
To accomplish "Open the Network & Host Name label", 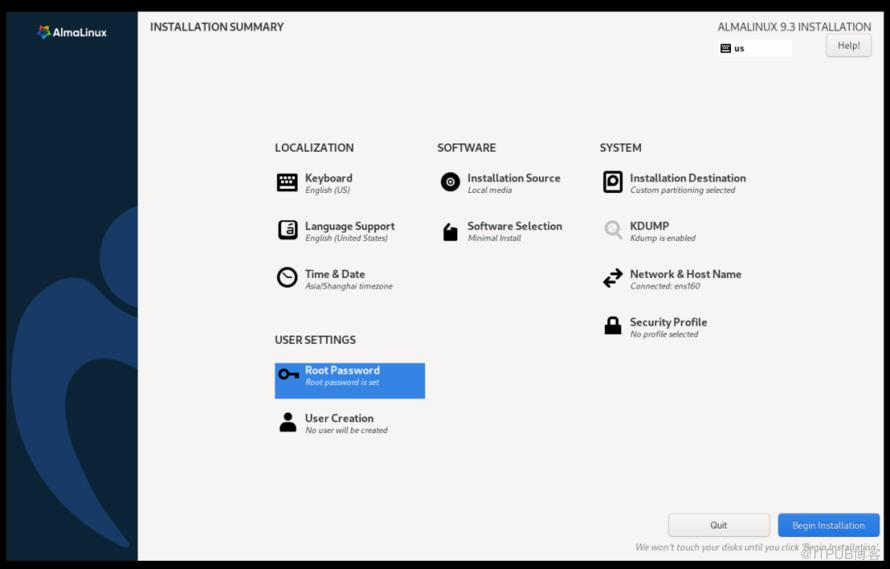I will click(686, 274).
